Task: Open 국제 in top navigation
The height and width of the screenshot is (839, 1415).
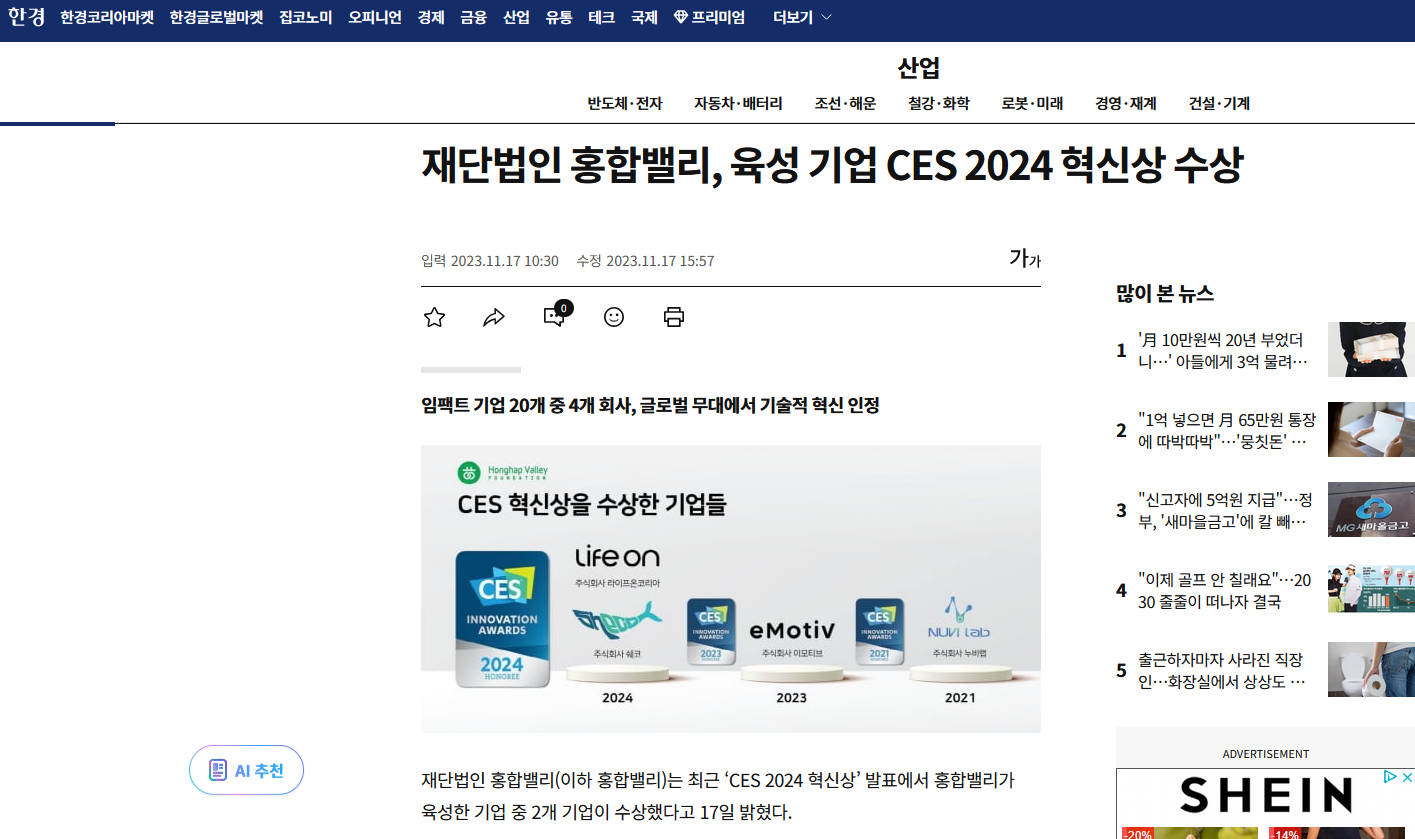Action: (644, 17)
